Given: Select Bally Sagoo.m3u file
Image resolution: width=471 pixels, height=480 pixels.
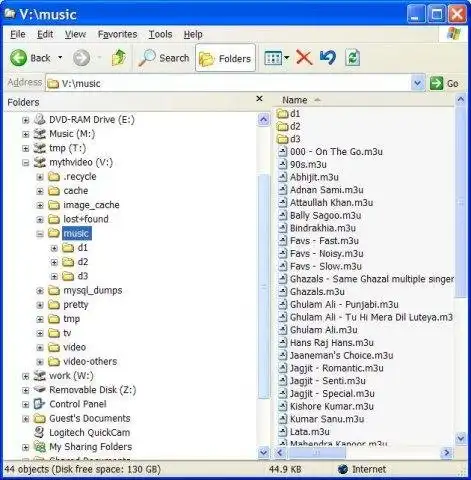Looking at the screenshot, I should point(325,216).
